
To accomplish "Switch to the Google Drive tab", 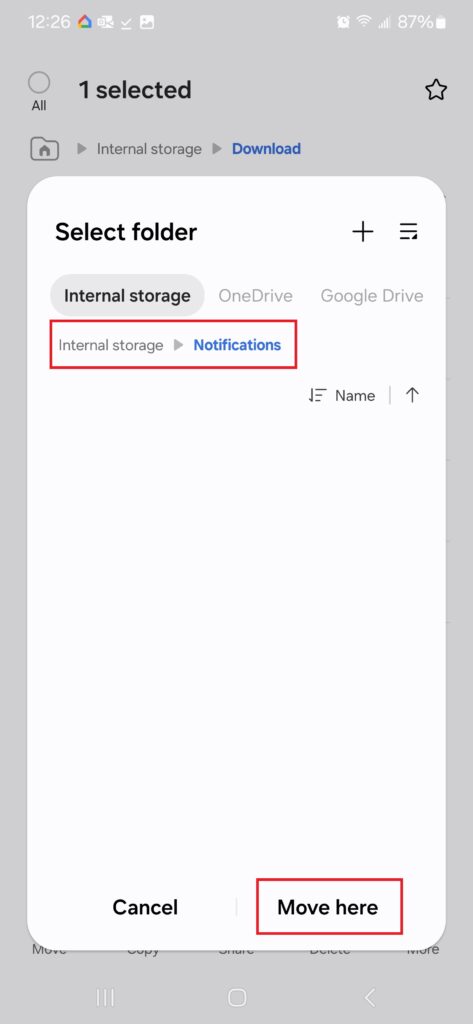I will [x=372, y=296].
